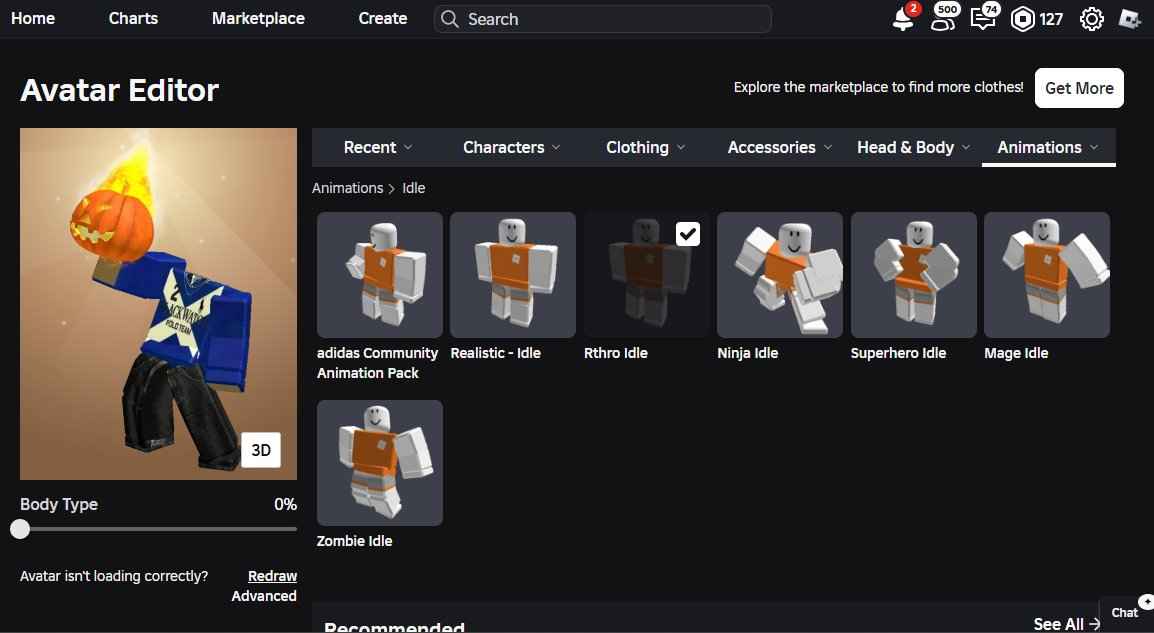Click the Roblox app icon top right
Screen dimensions: 1154x633
(1128, 18)
